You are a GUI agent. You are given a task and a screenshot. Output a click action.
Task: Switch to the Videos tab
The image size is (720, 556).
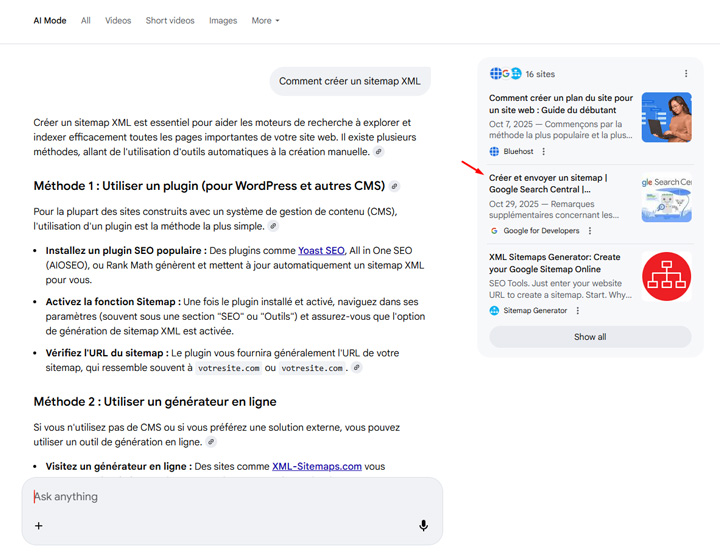(118, 20)
